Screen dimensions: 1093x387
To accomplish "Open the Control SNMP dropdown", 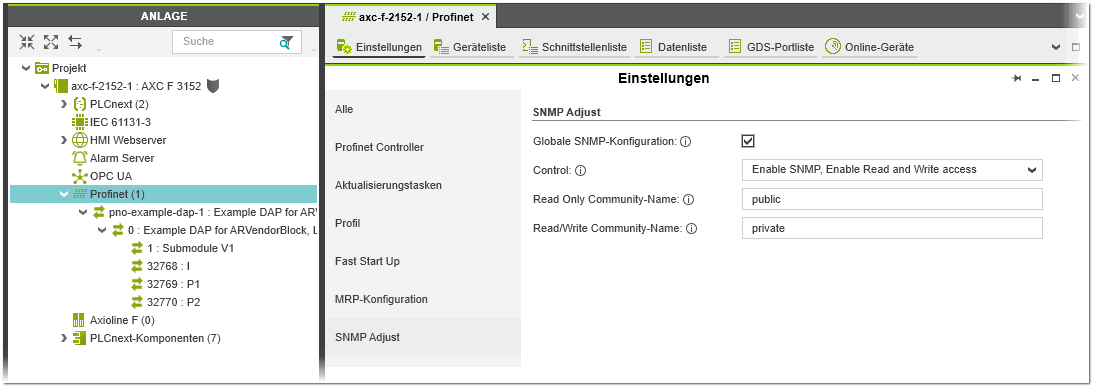I will pyautogui.click(x=892, y=169).
